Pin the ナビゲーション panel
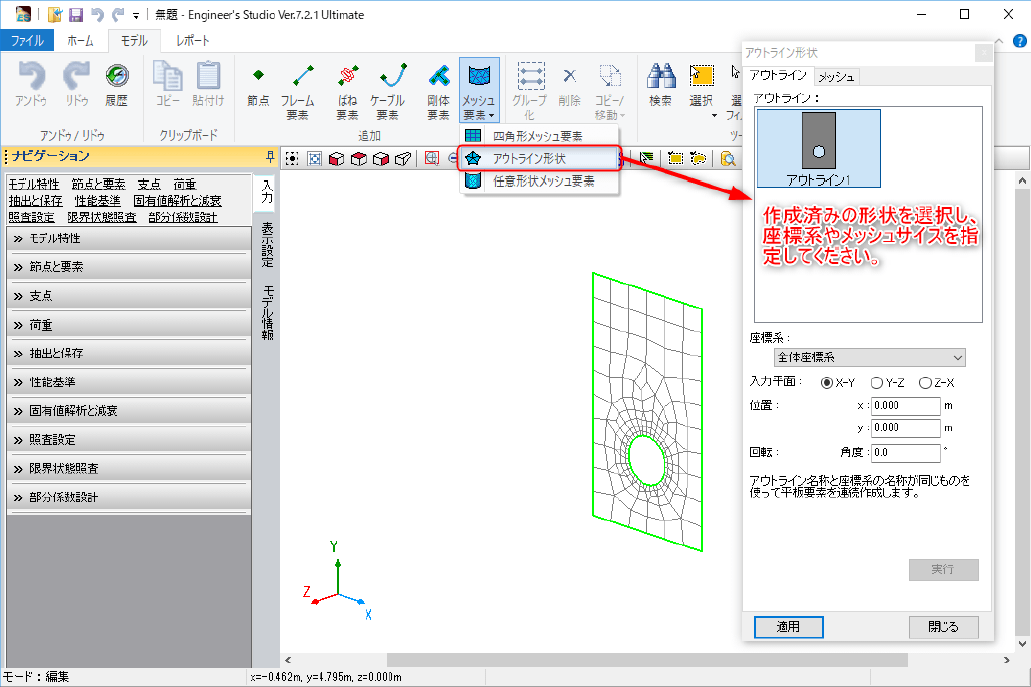 [270, 156]
